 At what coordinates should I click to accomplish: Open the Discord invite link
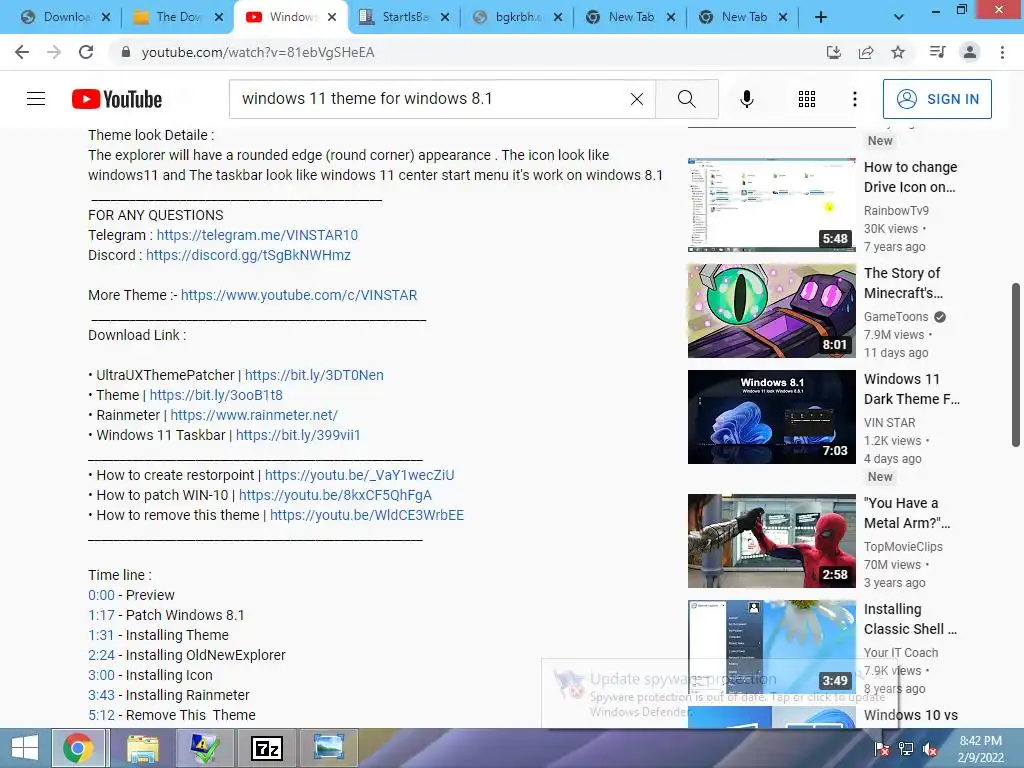click(x=248, y=255)
